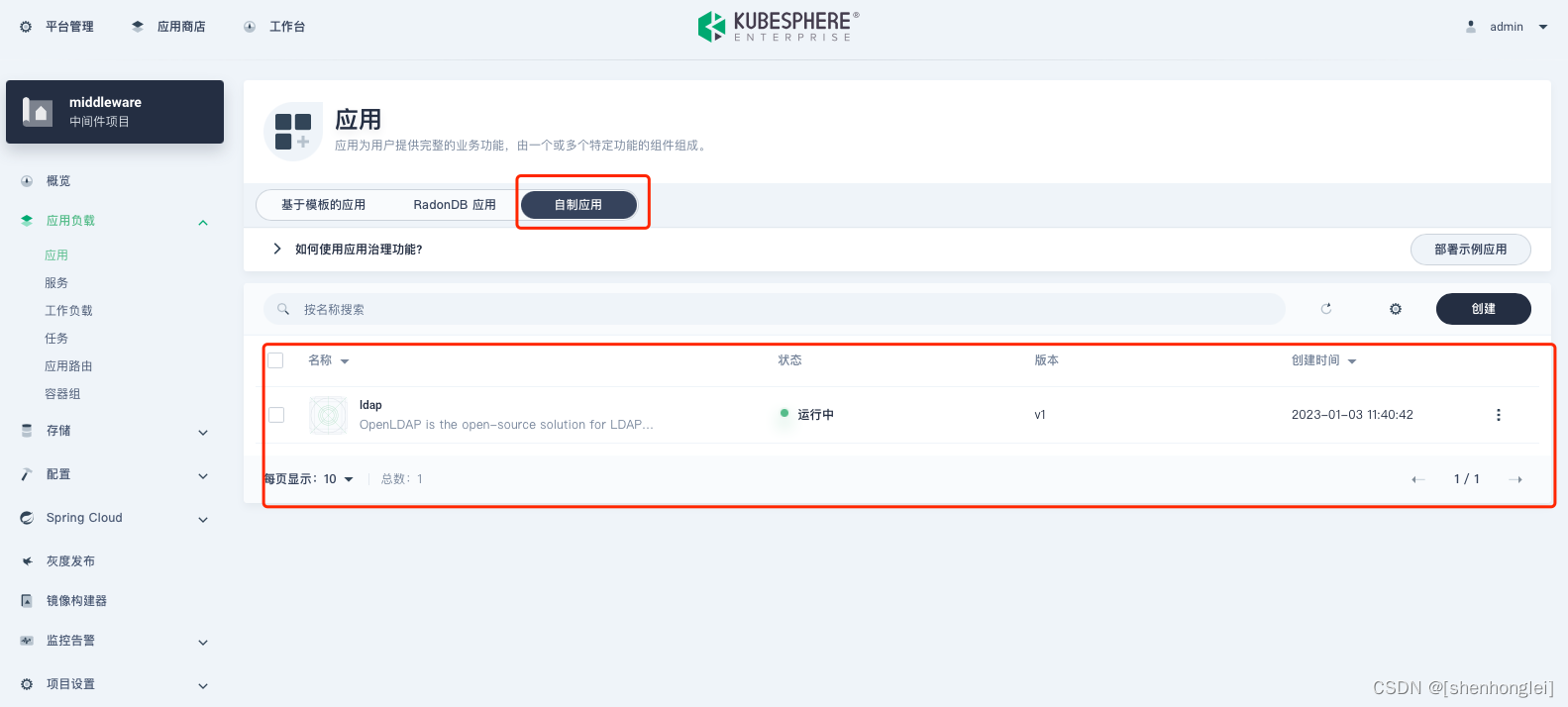
Task: Expand the Spring Cloud section chevron
Action: 203,520
